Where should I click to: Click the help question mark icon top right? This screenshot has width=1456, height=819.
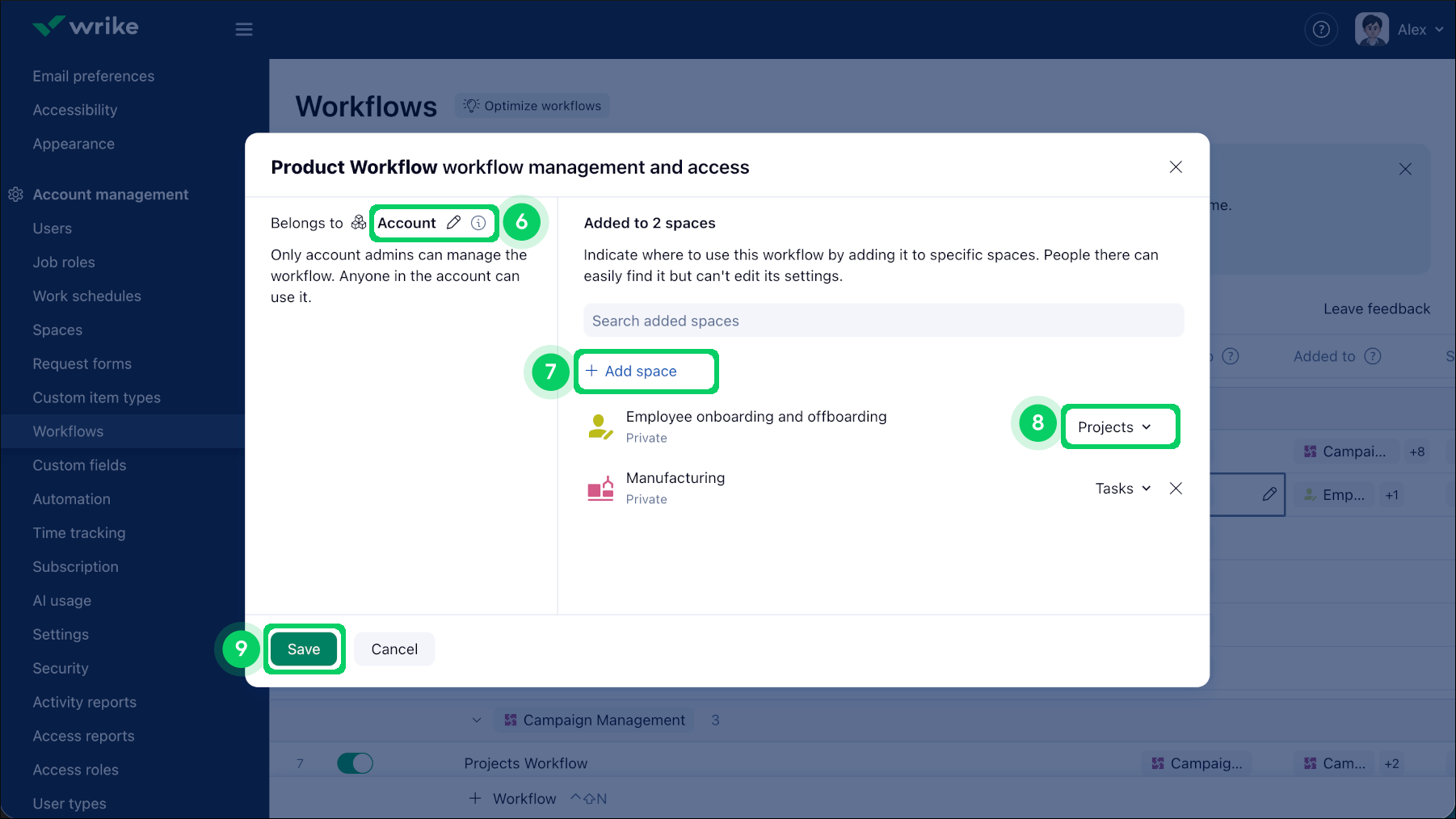coord(1321,29)
